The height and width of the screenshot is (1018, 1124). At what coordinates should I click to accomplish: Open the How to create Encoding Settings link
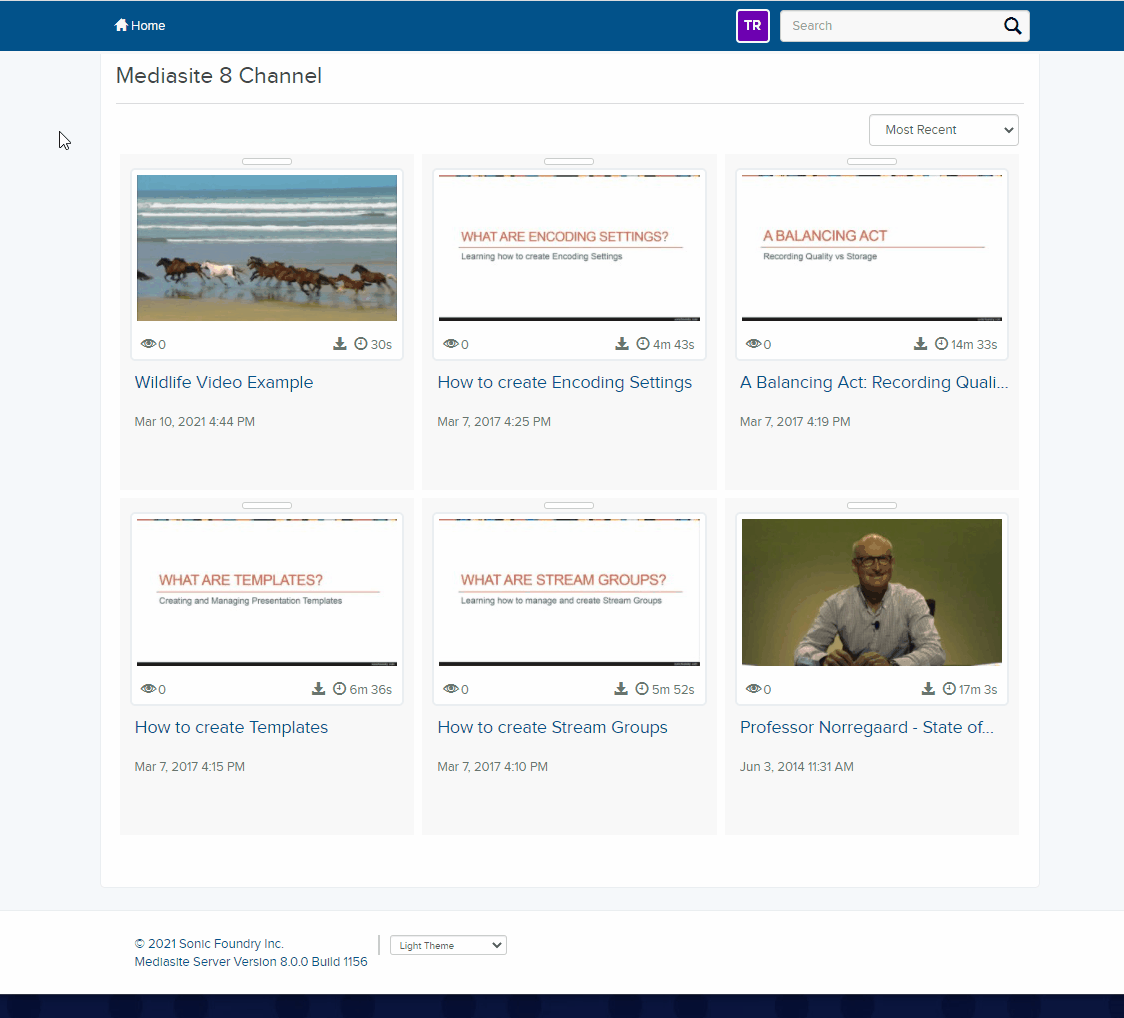565,382
